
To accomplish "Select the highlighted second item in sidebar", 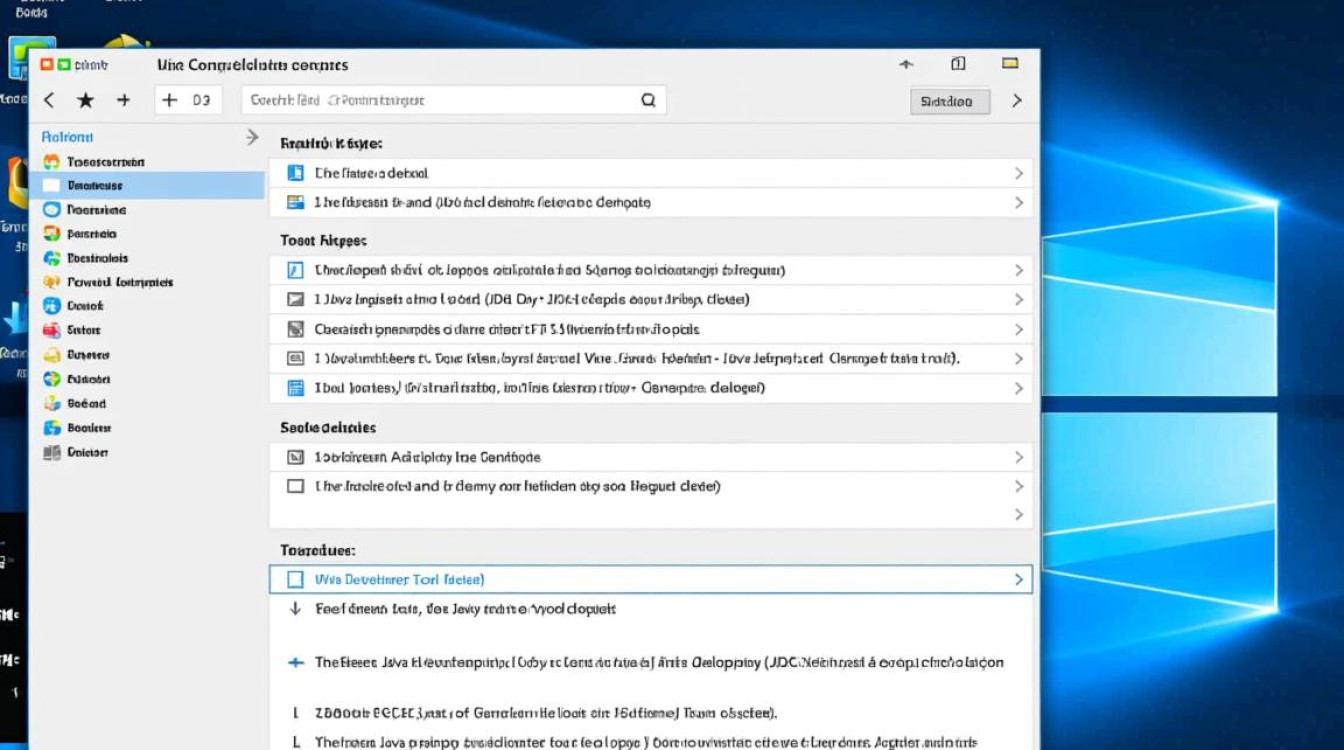I will (x=95, y=186).
